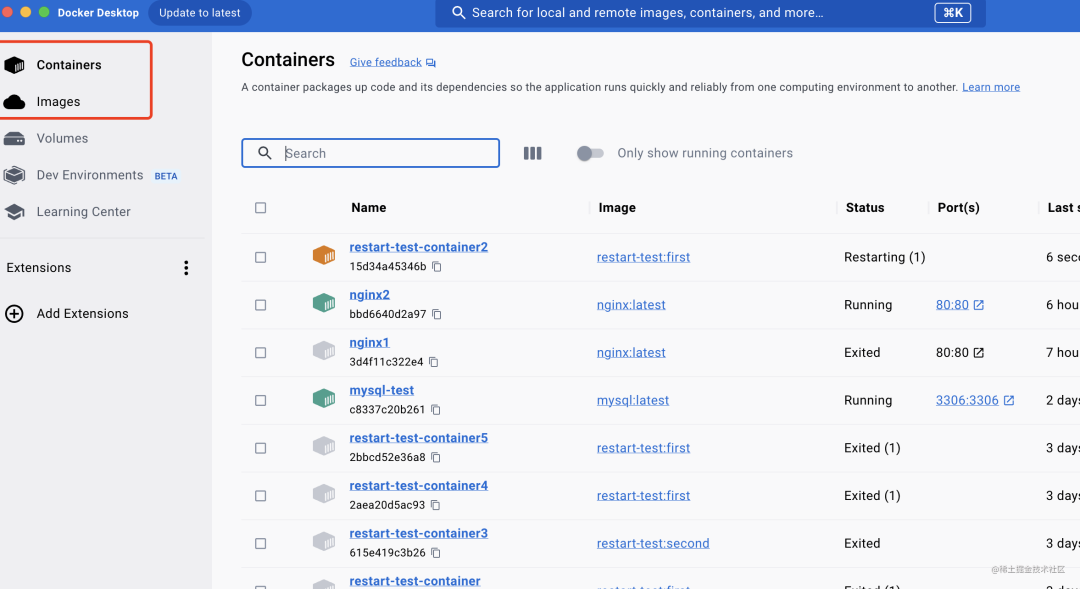
Task: Open restart-test:second image link
Action: pyautogui.click(x=653, y=543)
